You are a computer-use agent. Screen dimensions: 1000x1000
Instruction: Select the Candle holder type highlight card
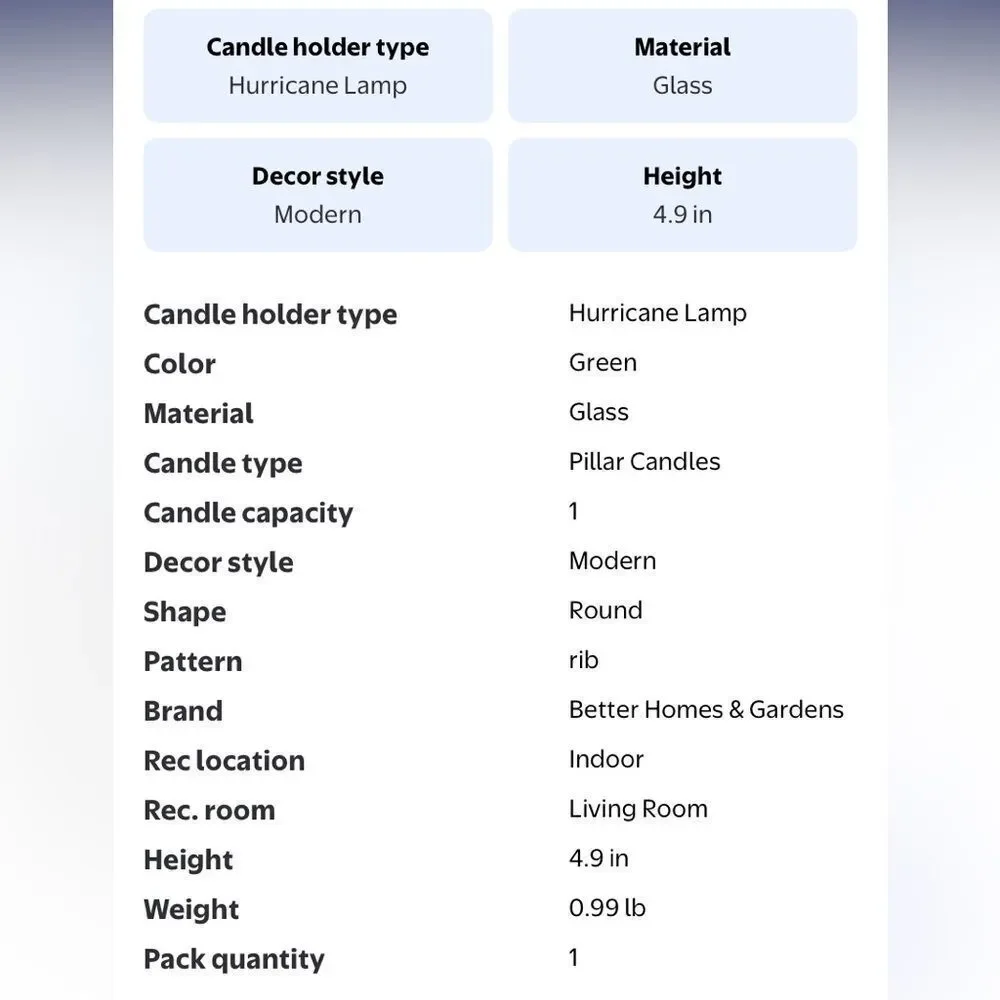[x=318, y=66]
